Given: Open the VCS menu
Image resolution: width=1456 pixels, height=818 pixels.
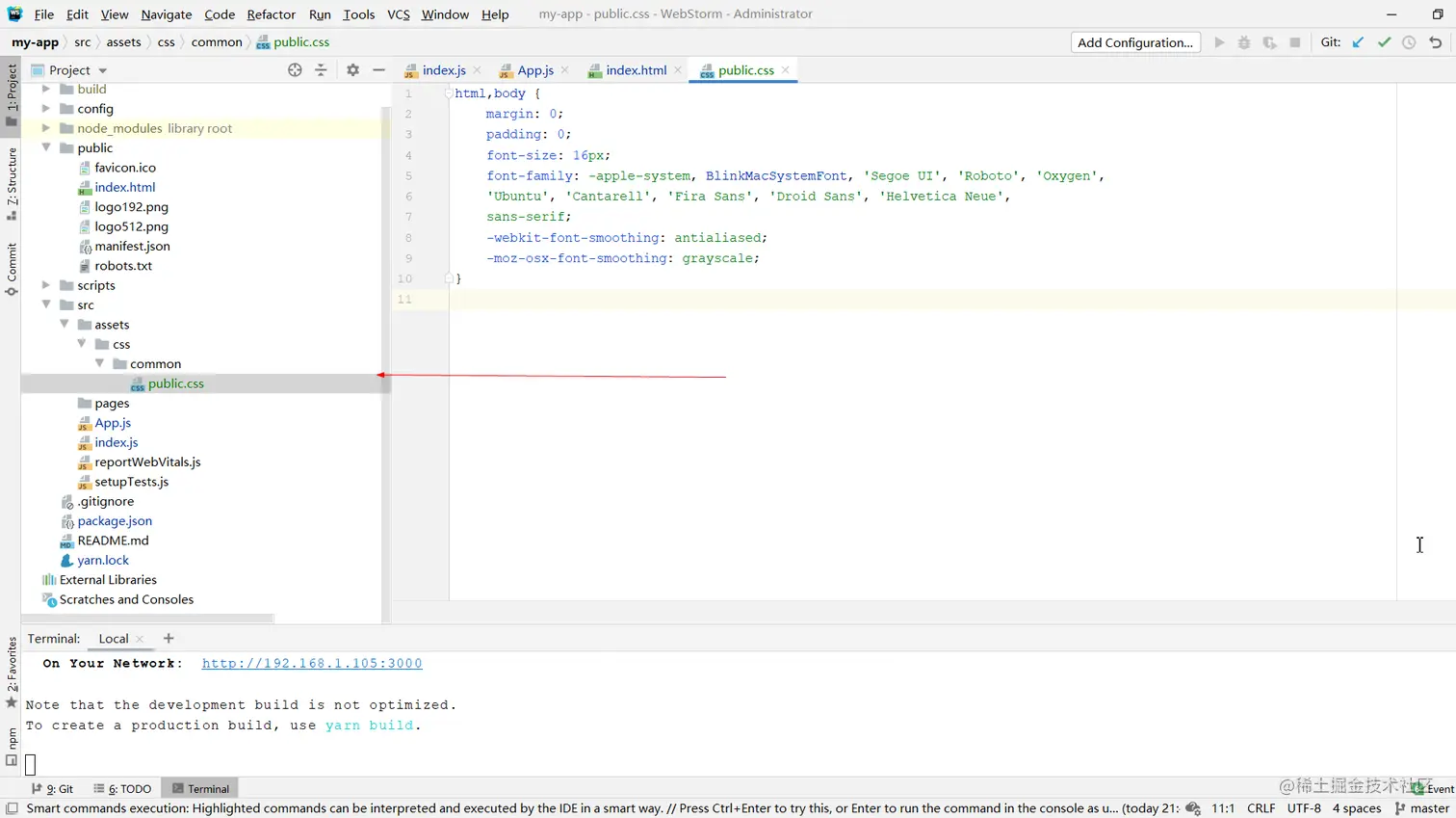Looking at the screenshot, I should (399, 14).
